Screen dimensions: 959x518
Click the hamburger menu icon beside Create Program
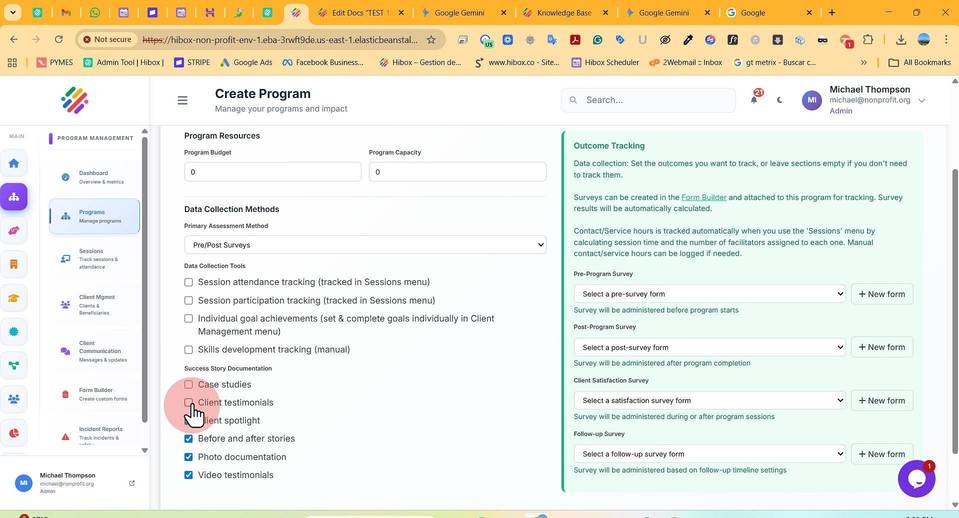[x=182, y=100]
